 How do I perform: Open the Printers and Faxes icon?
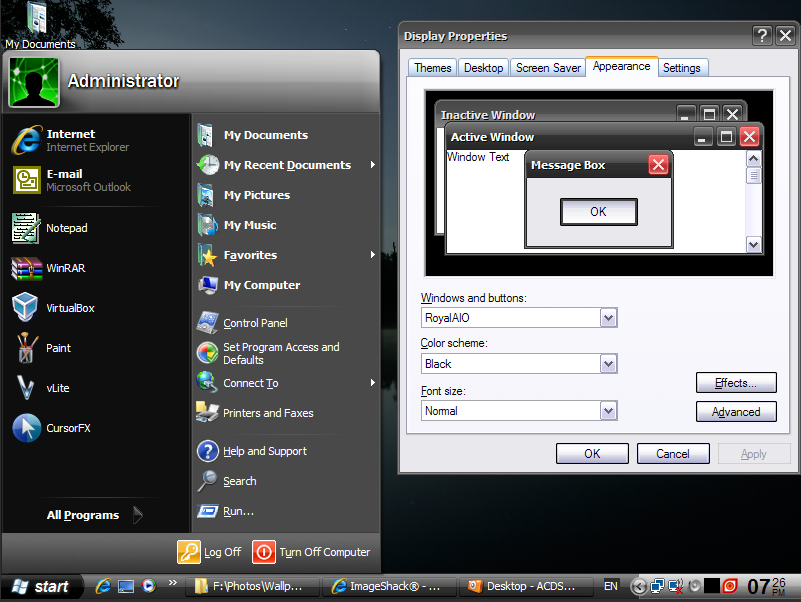pyautogui.click(x=207, y=412)
